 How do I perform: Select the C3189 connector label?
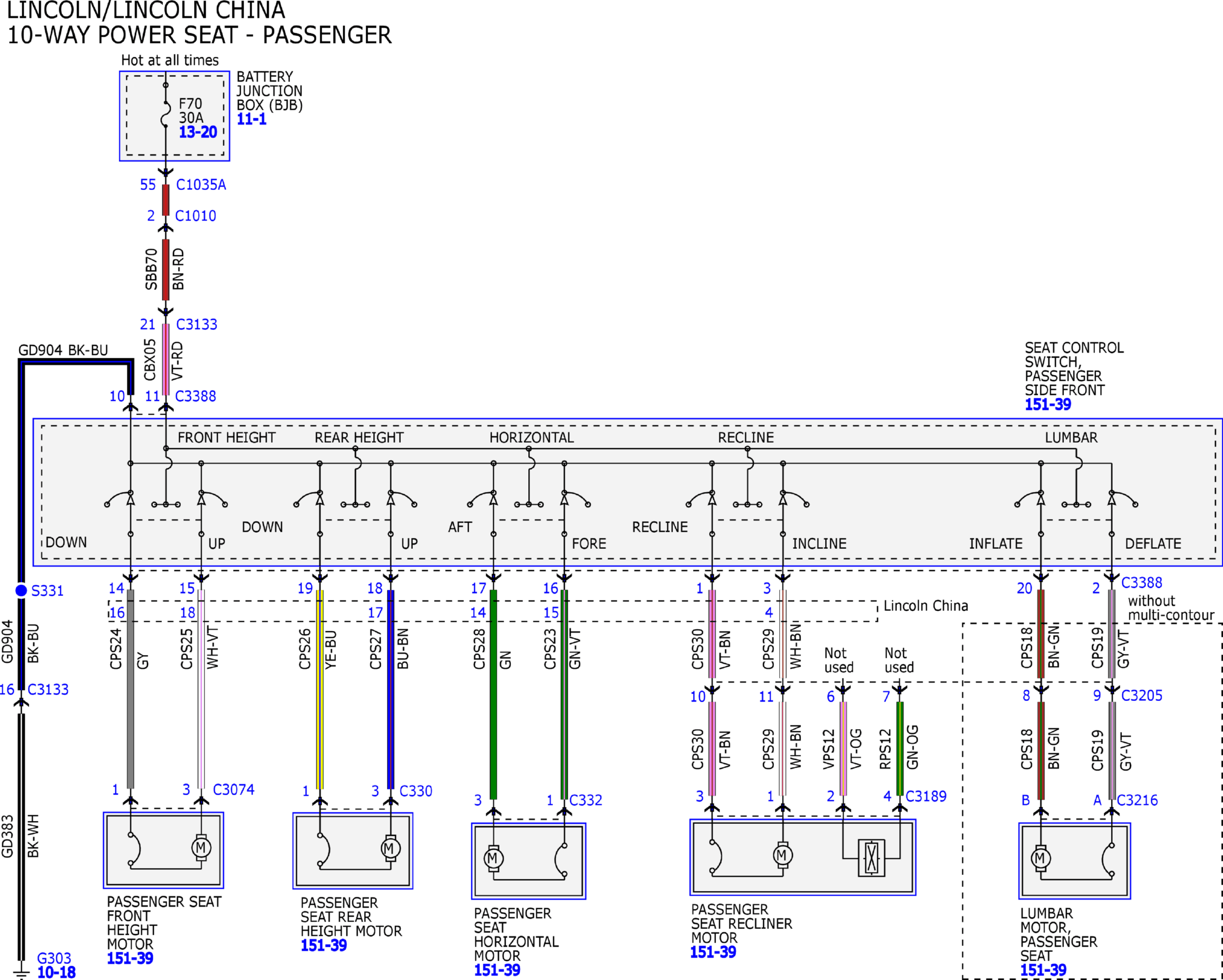(x=926, y=796)
